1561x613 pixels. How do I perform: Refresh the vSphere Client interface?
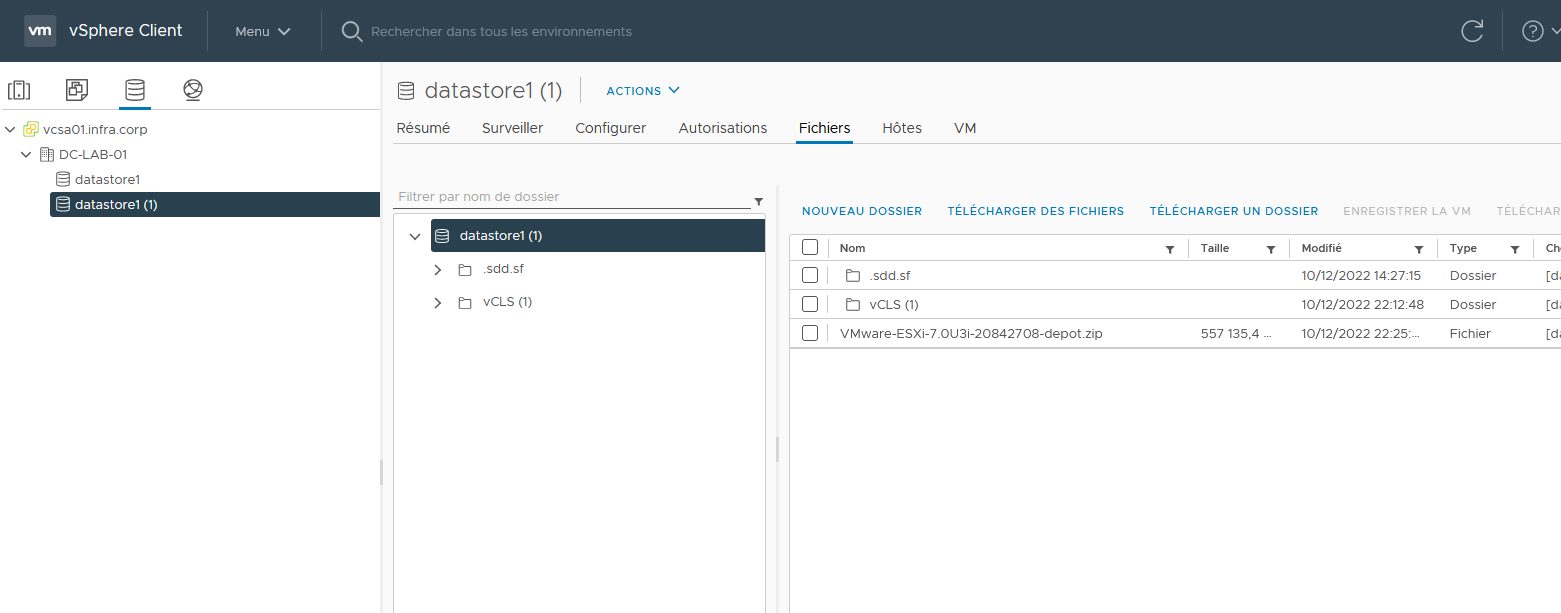click(1471, 31)
